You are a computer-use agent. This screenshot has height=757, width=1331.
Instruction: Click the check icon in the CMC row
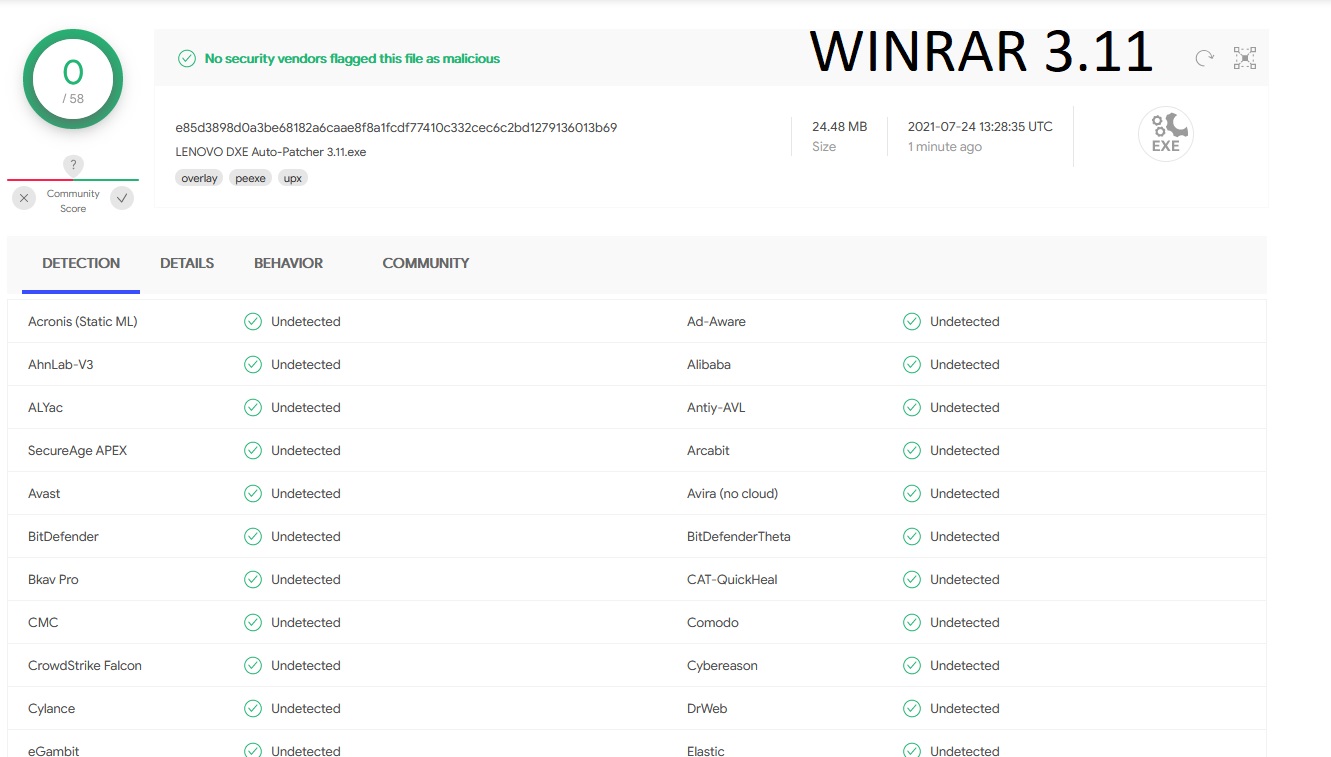tap(253, 623)
